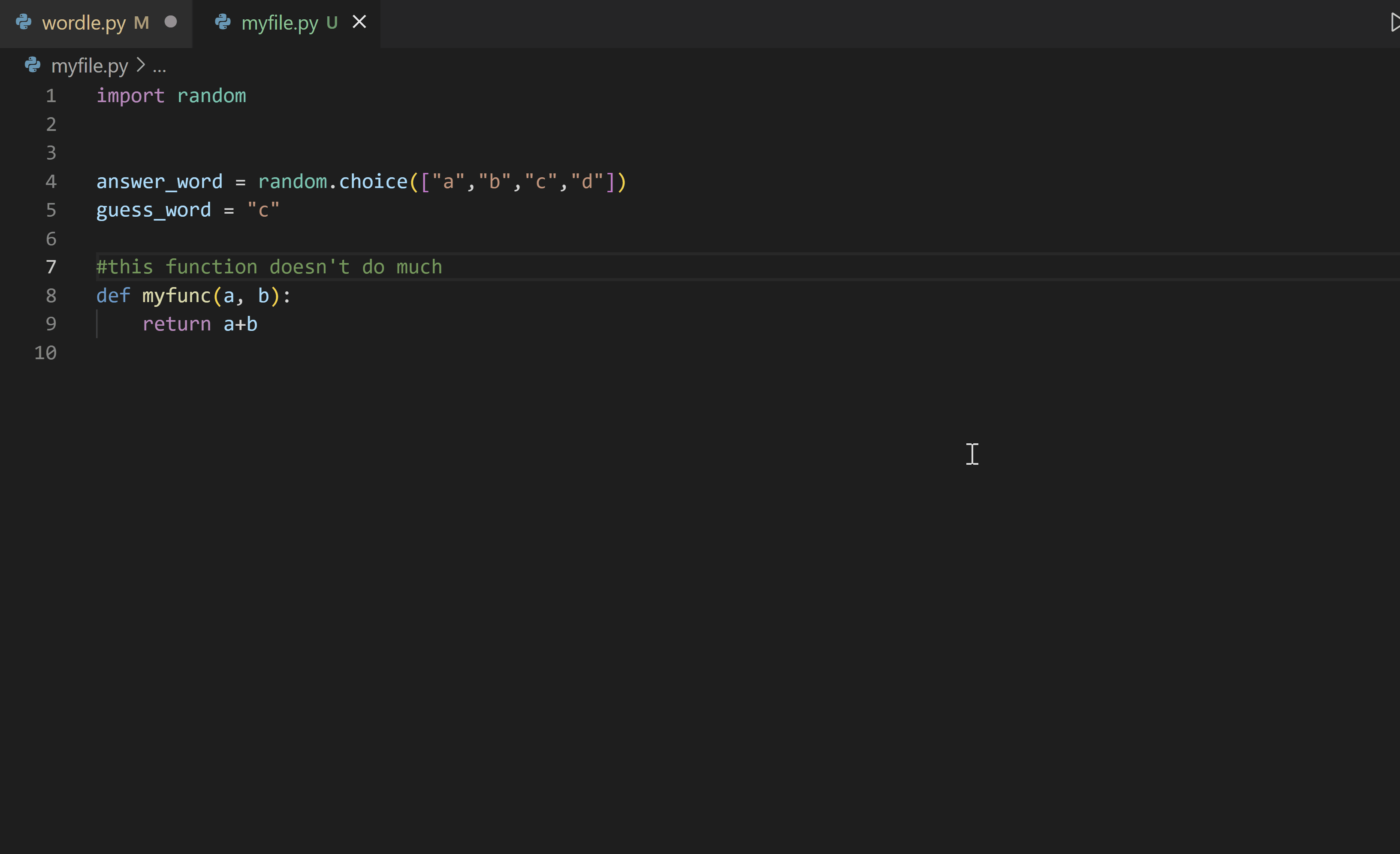Run the current Python file
The image size is (1400, 854).
click(x=1393, y=23)
